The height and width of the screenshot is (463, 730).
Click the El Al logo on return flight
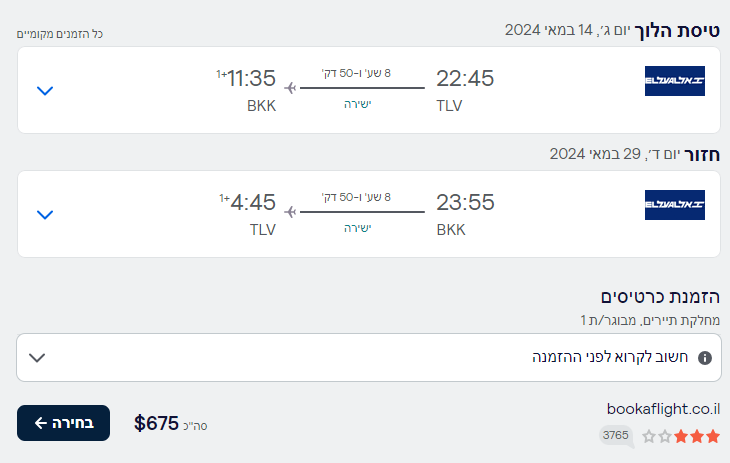pyautogui.click(x=675, y=205)
